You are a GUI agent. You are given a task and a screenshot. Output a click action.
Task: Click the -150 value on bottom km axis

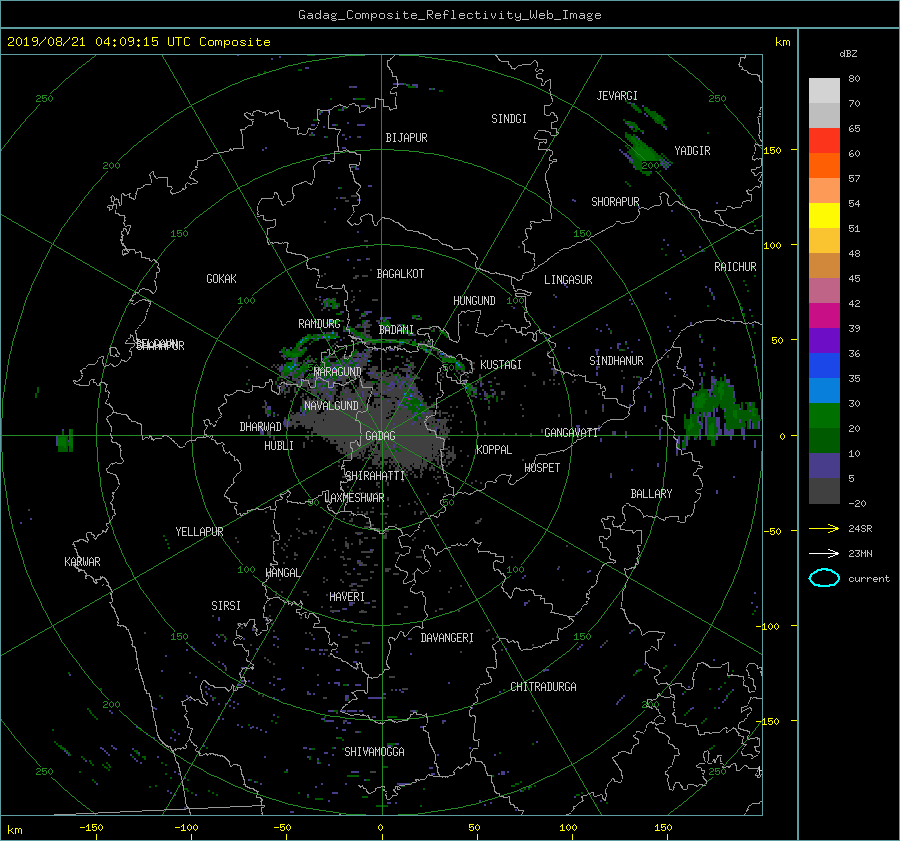tap(91, 828)
